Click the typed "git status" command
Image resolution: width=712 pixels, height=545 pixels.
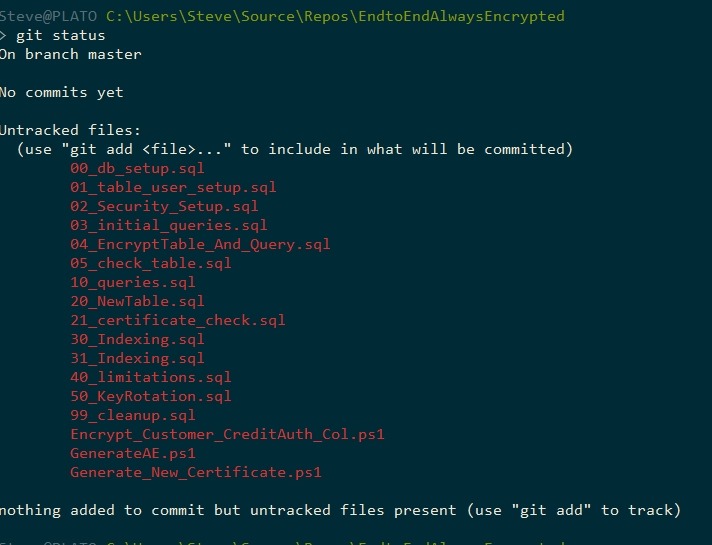point(60,35)
